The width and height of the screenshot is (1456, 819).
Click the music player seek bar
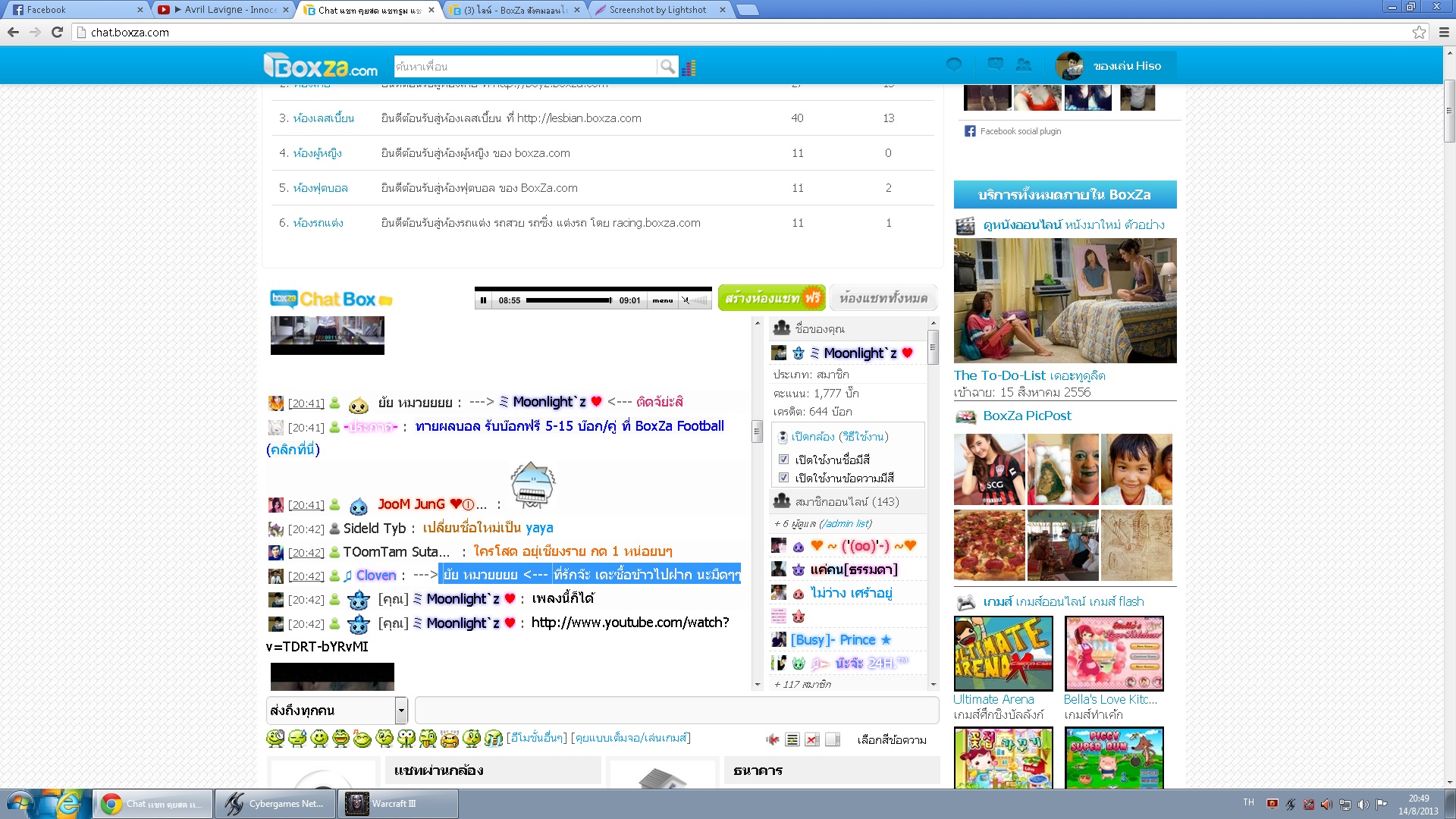[x=569, y=300]
